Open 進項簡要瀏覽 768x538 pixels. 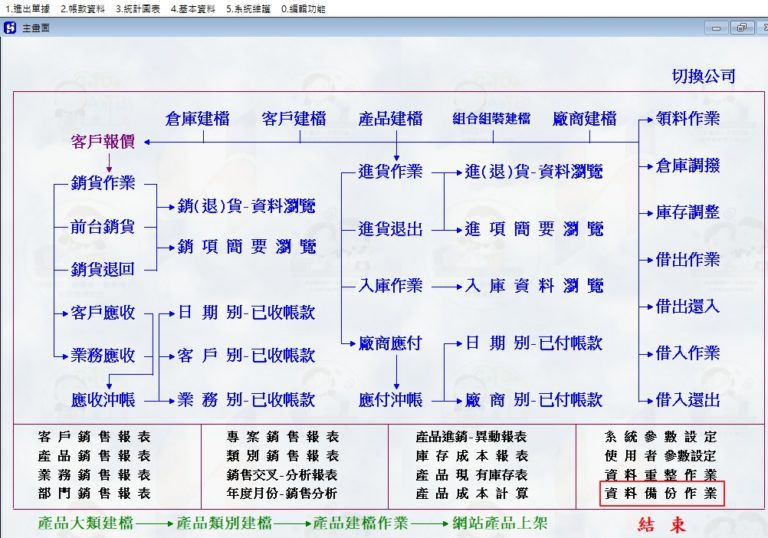[x=534, y=229]
